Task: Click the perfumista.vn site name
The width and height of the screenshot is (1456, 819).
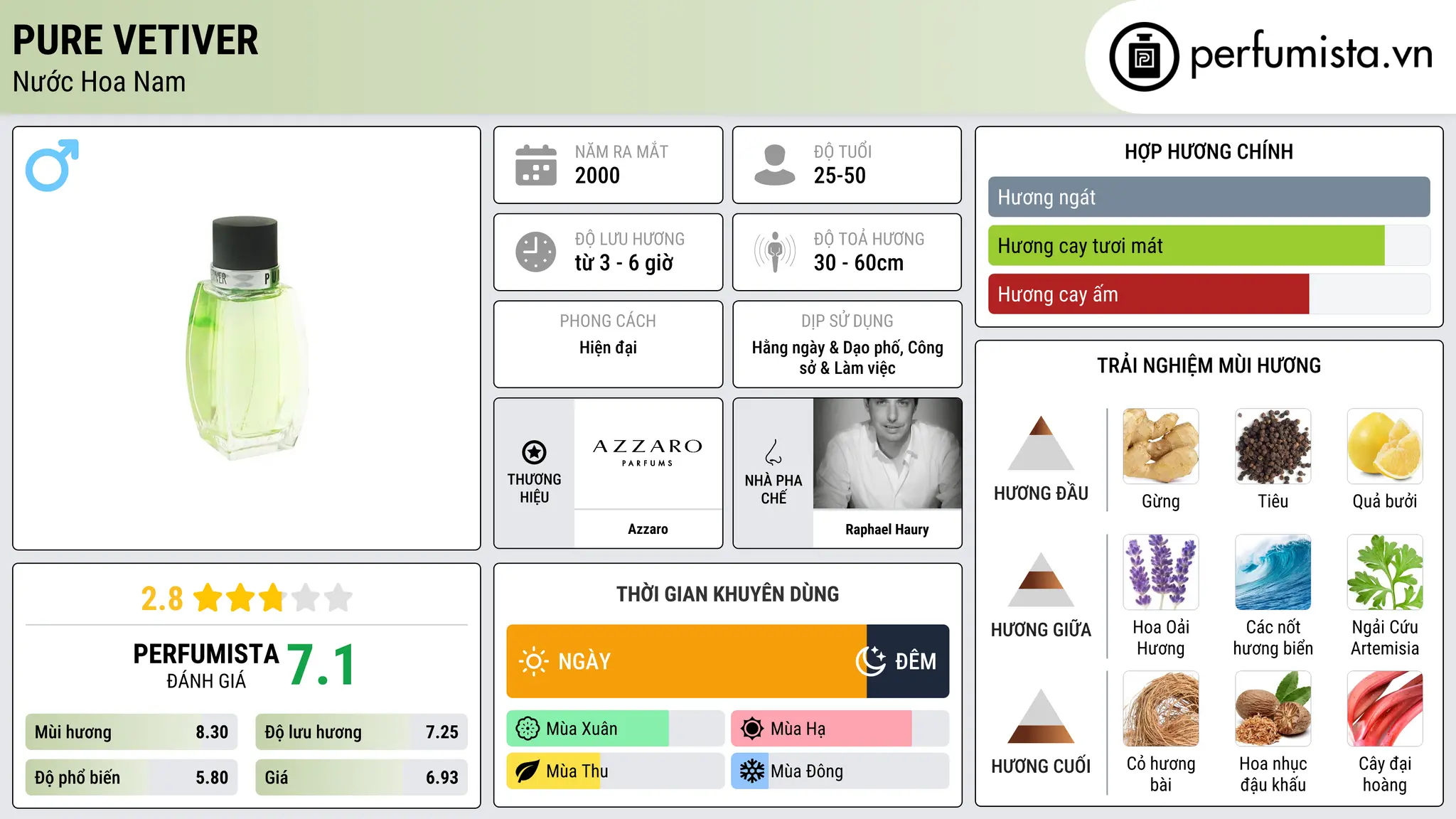Action: pyautogui.click(x=1312, y=54)
